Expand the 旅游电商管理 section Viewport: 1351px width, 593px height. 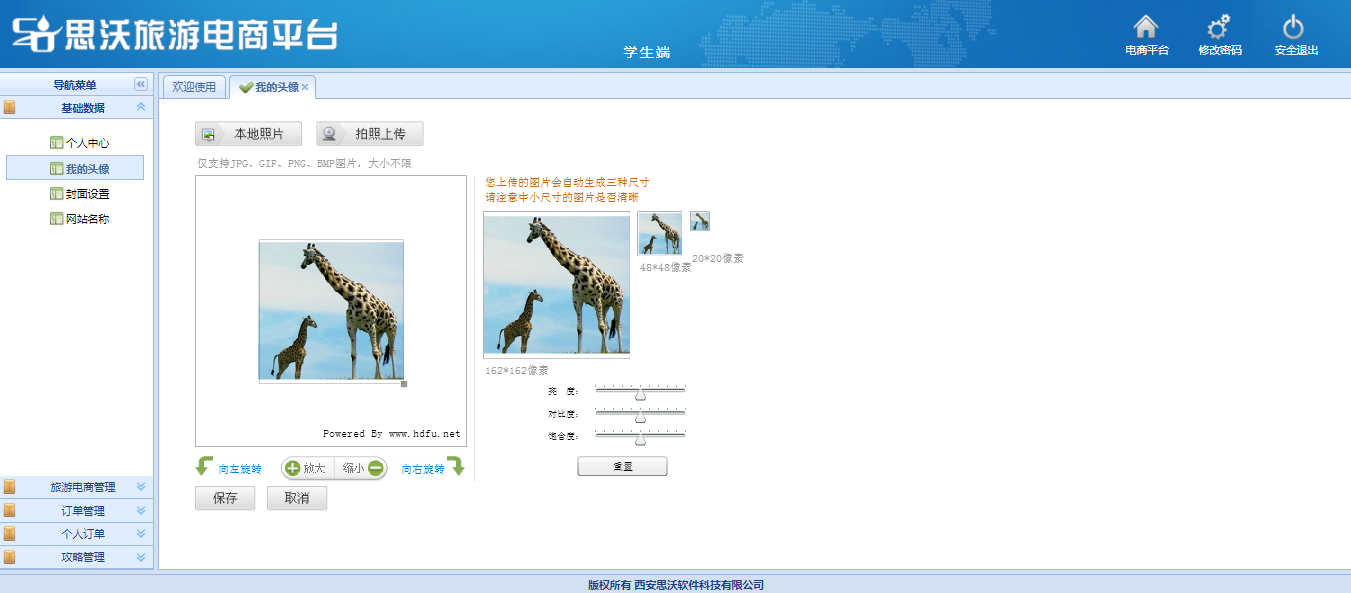(141, 487)
